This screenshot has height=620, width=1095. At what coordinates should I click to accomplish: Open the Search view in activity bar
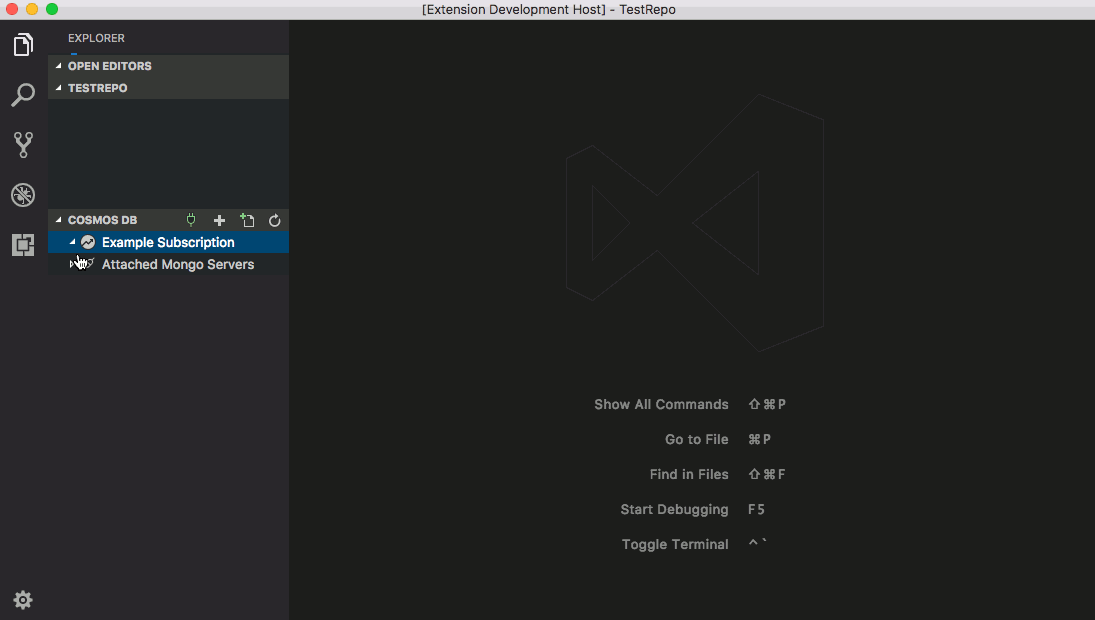click(23, 95)
